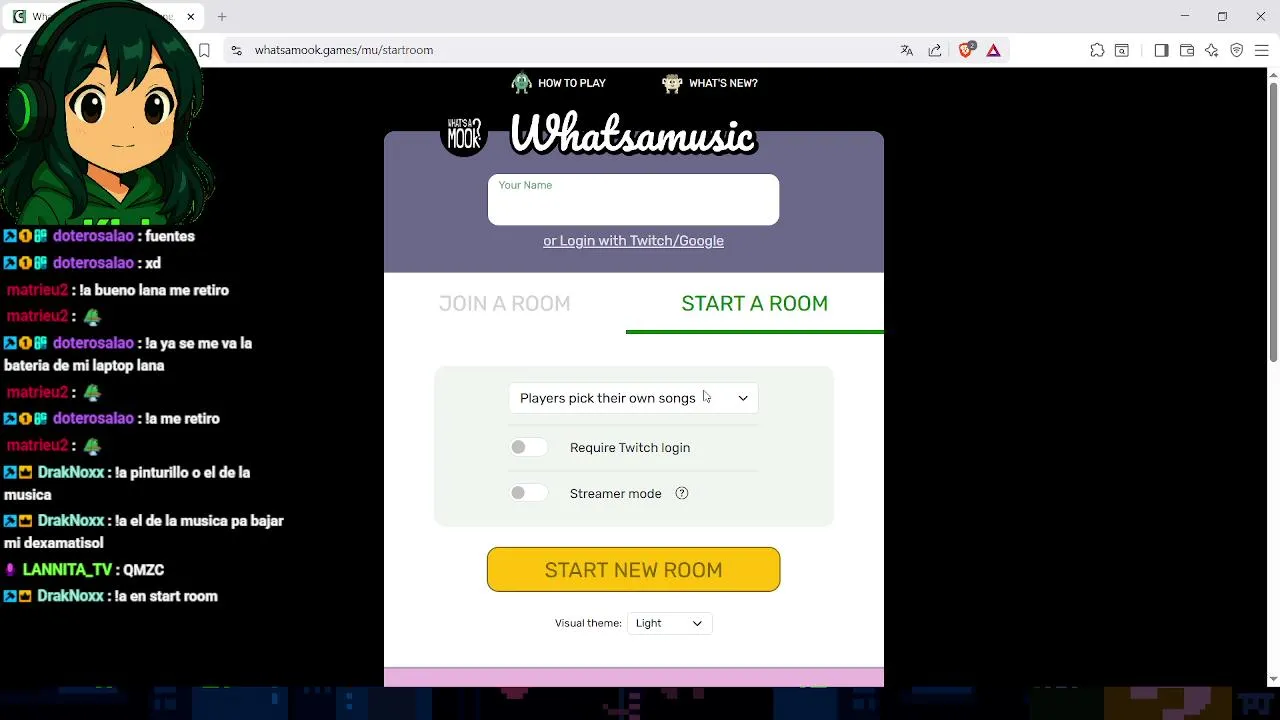
Task: Click the translate page icon in address bar
Action: click(907, 50)
